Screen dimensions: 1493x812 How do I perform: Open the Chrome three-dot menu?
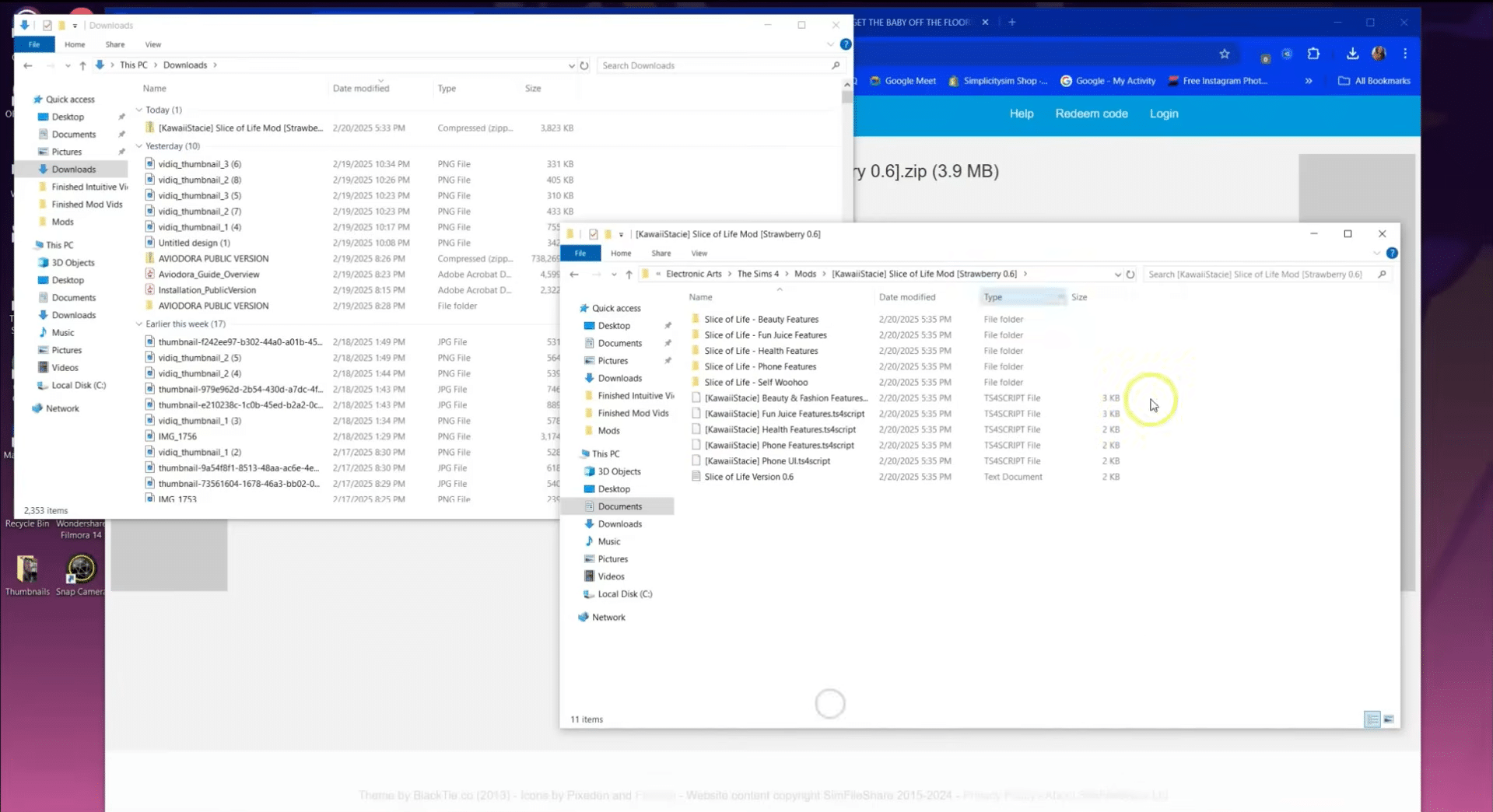point(1405,54)
